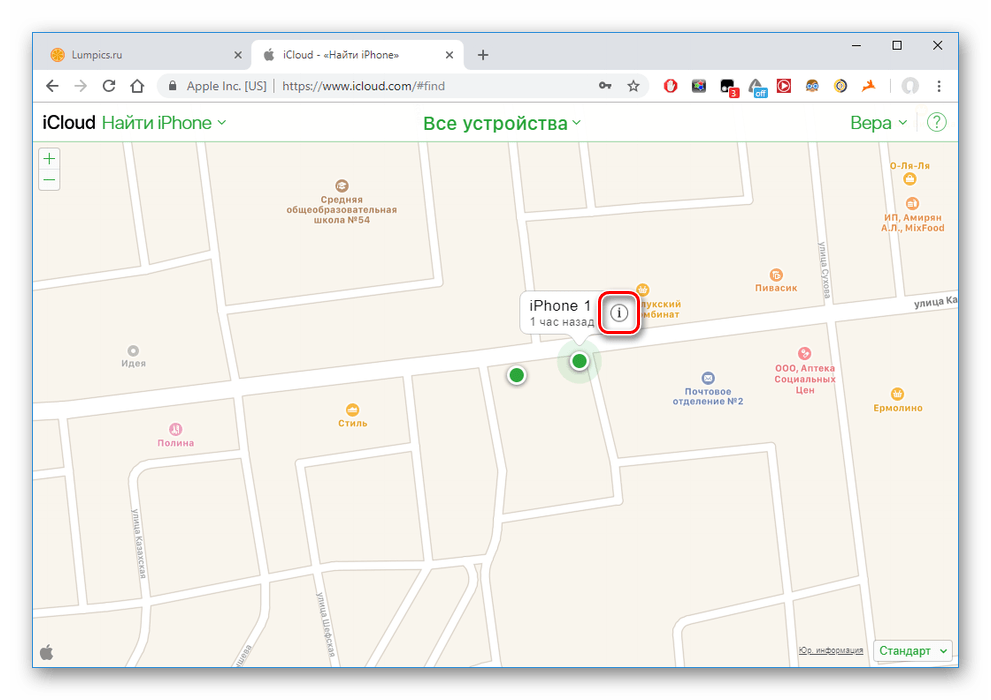
Task: Click the green device dot under iPhone 1
Action: pos(579,361)
